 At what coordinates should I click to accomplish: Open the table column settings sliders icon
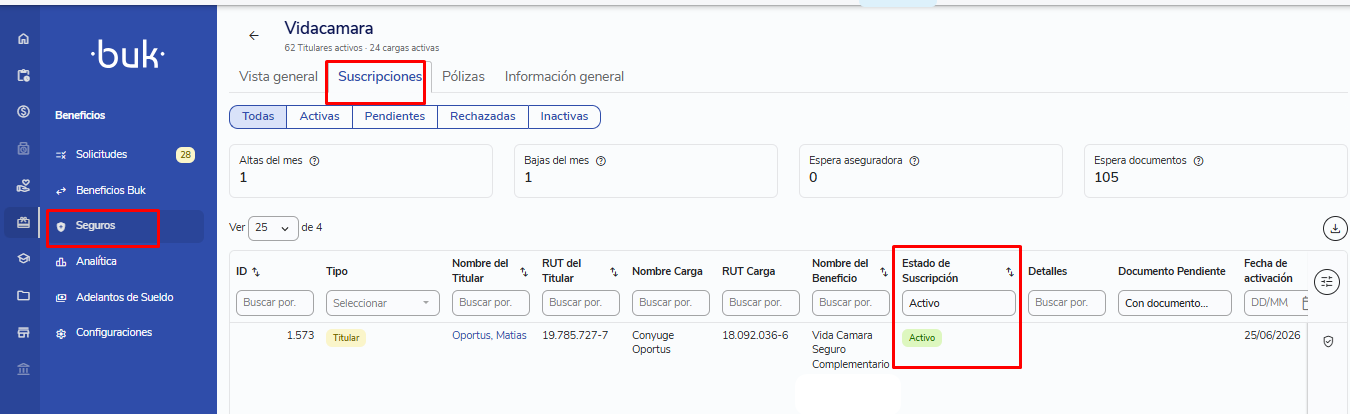1327,282
